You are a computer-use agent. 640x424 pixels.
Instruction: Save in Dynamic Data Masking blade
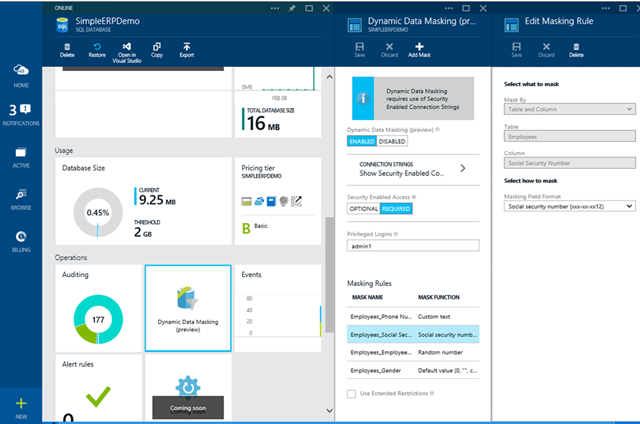(360, 50)
